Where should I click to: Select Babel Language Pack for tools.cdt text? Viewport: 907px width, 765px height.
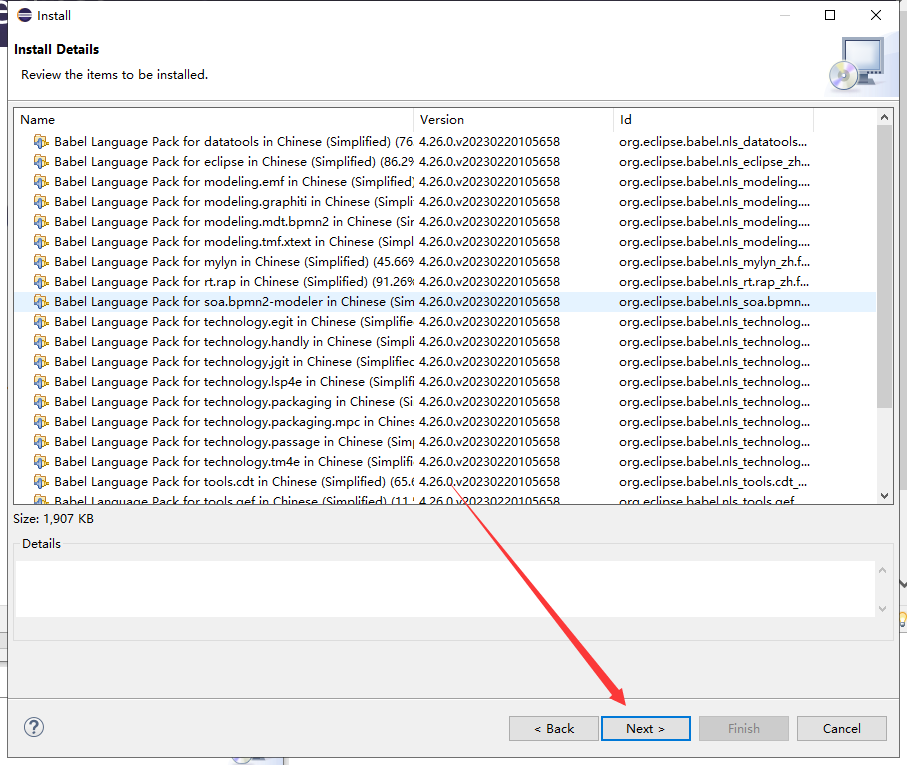(234, 482)
